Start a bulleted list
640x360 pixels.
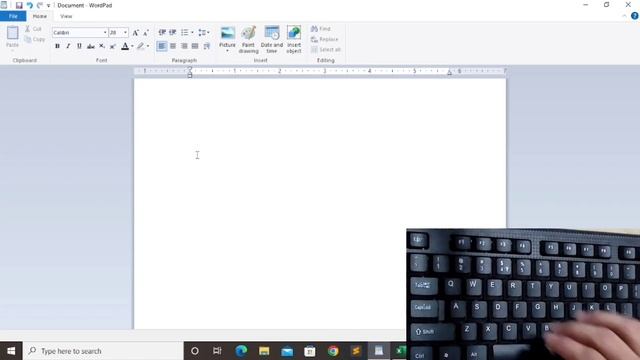pyautogui.click(x=185, y=32)
